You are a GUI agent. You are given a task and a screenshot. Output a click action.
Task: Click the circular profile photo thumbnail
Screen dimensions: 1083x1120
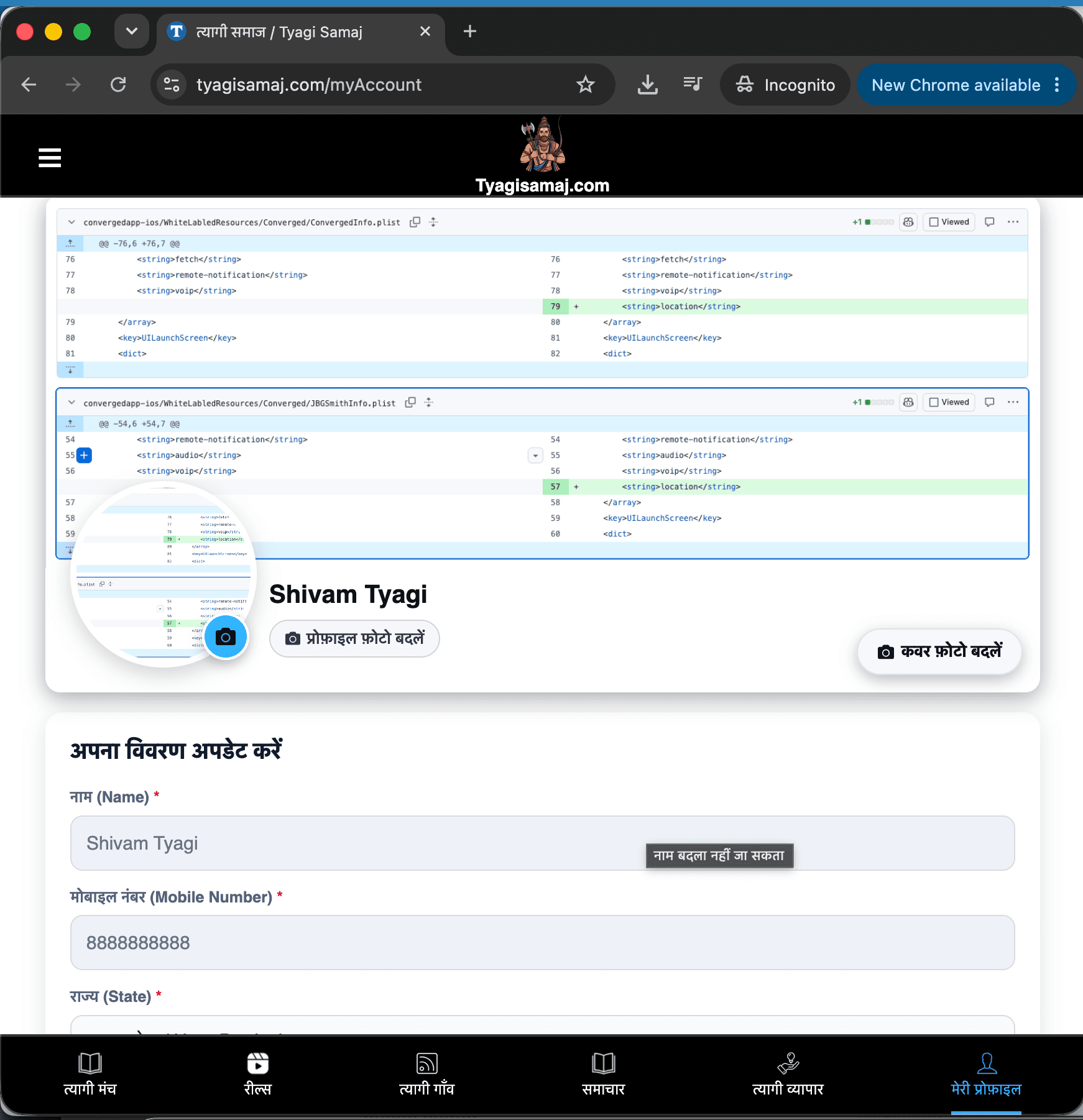164,574
